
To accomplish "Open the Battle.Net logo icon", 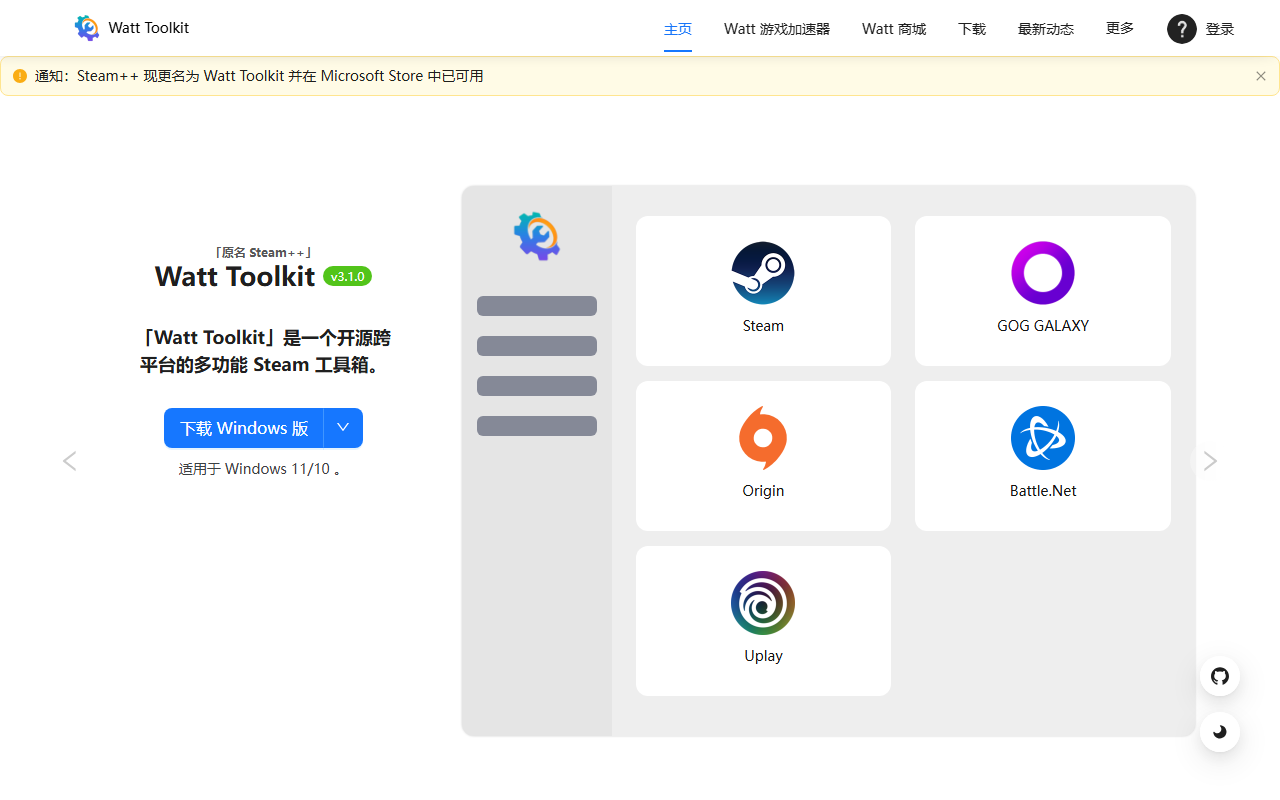I will 1043,438.
